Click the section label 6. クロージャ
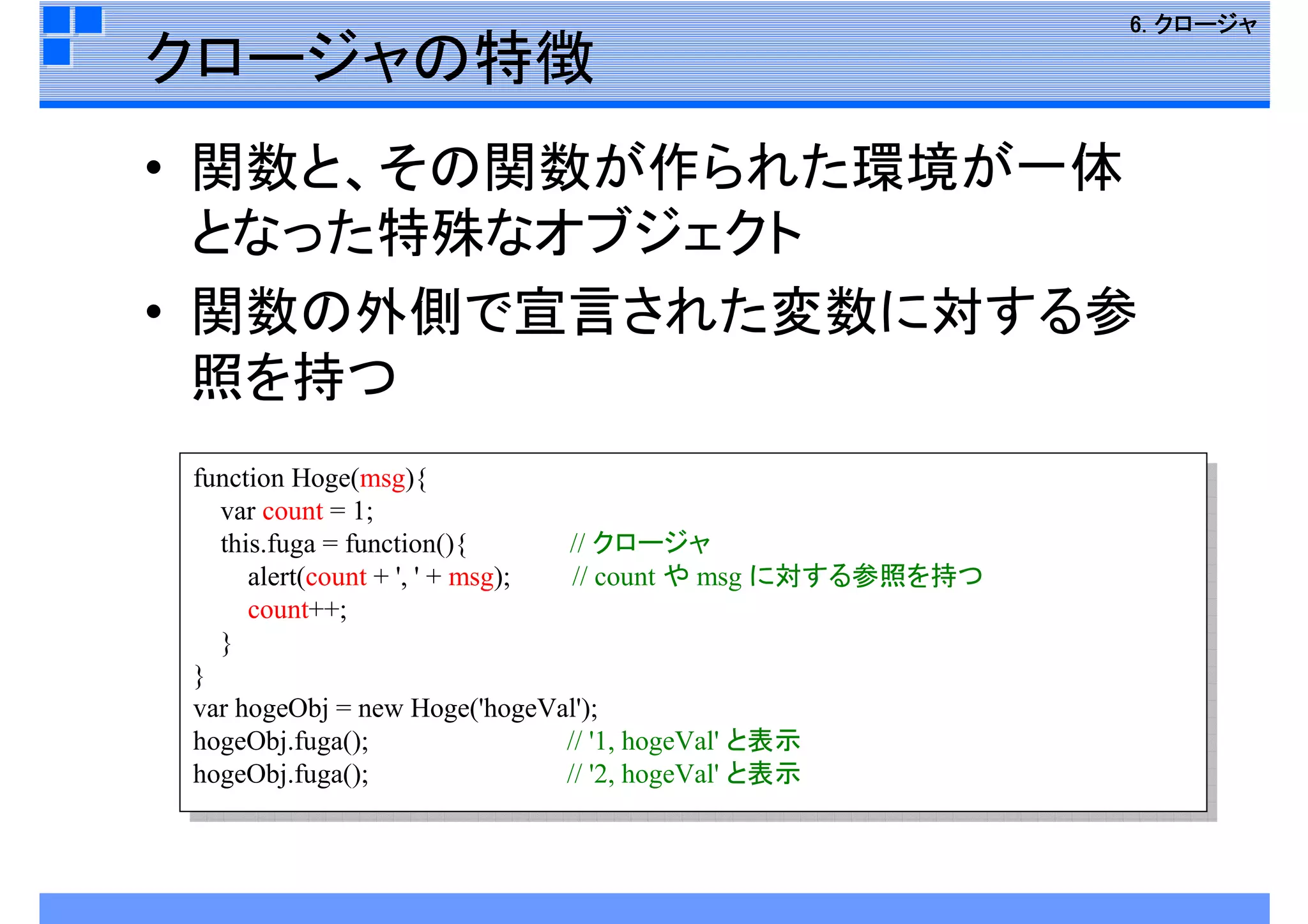 point(1193,24)
